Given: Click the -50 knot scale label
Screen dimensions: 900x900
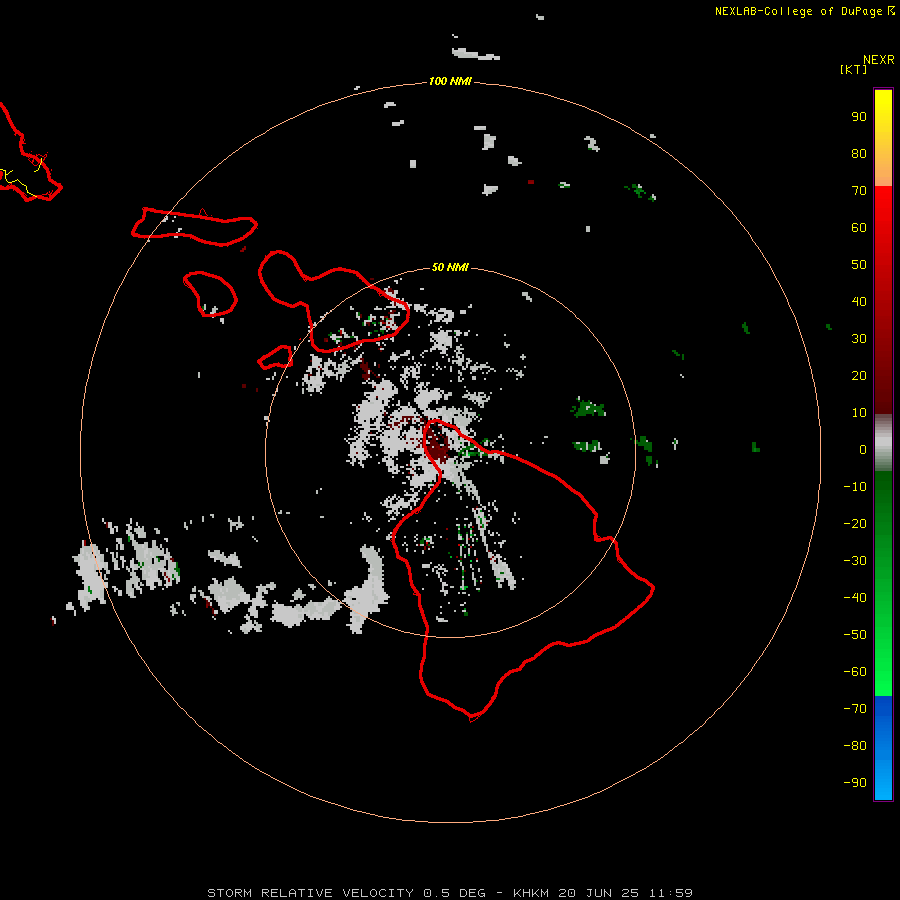Looking at the screenshot, I should (x=855, y=635).
